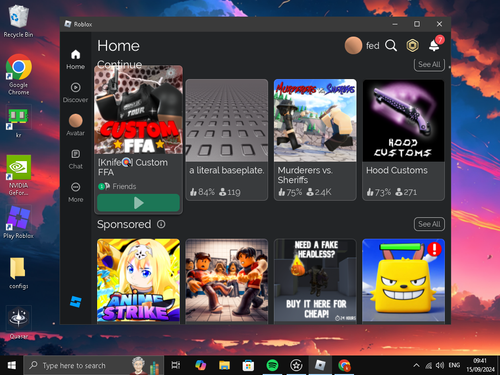Open the Windows Start menu

pyautogui.click(x=12, y=365)
